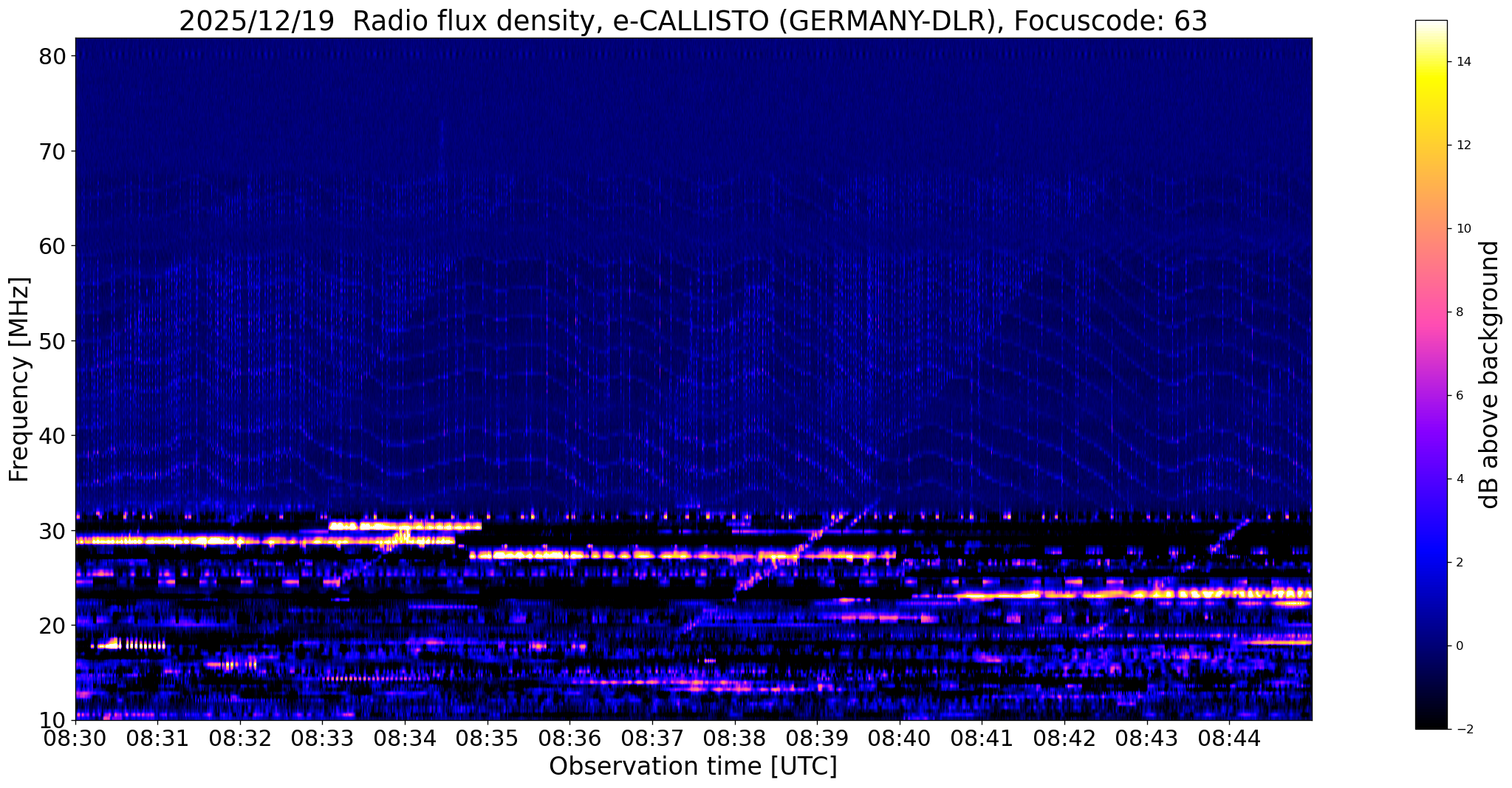This screenshot has height=788, width=1512.
Task: Click the colorbar tick label 6
Action: (x=1460, y=396)
